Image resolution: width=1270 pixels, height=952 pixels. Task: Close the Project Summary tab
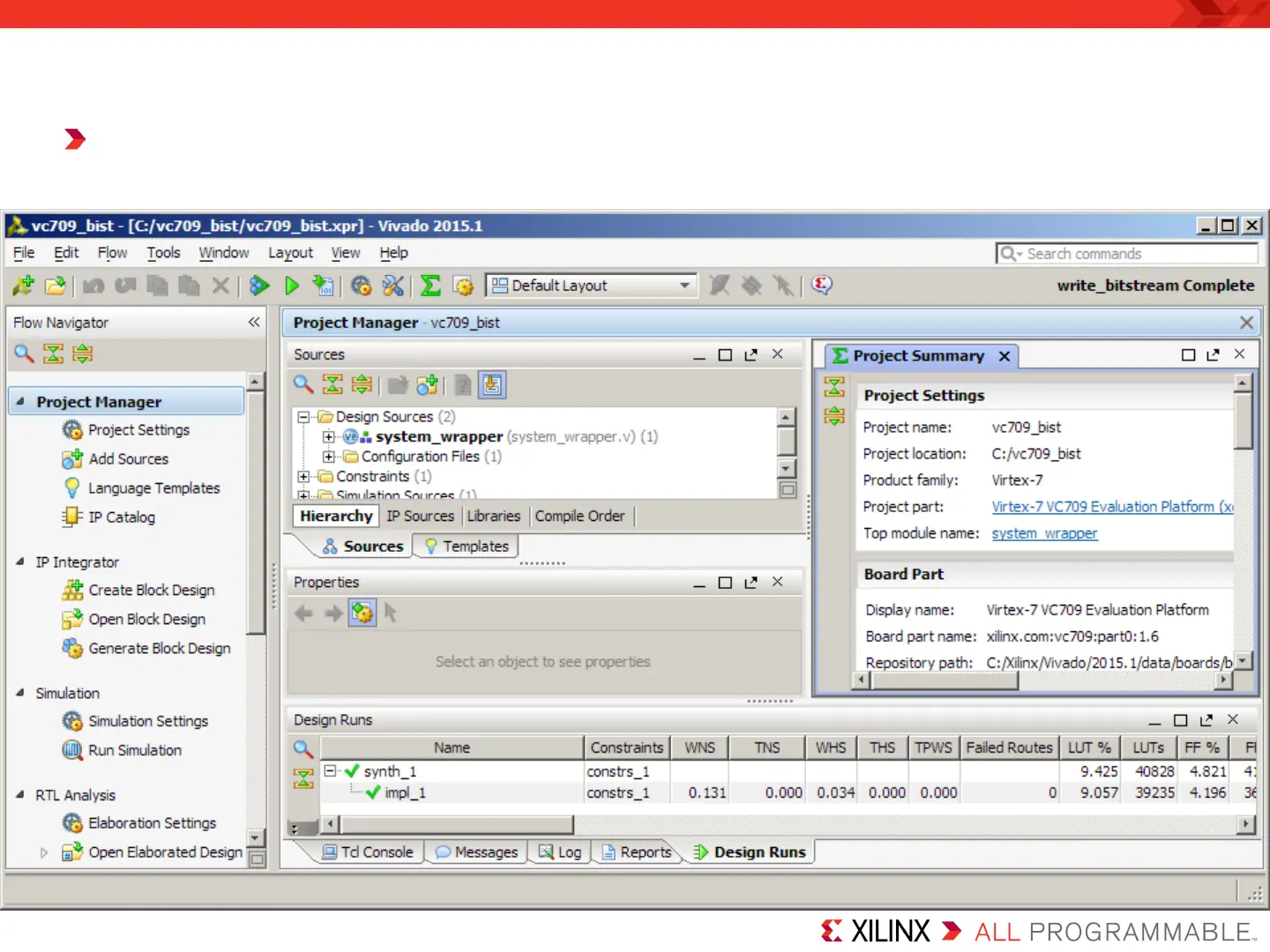pos(1004,356)
